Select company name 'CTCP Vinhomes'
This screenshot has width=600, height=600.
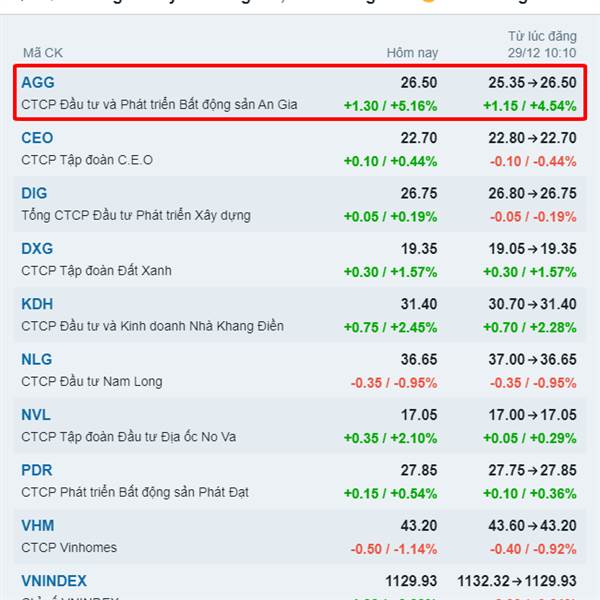69,548
